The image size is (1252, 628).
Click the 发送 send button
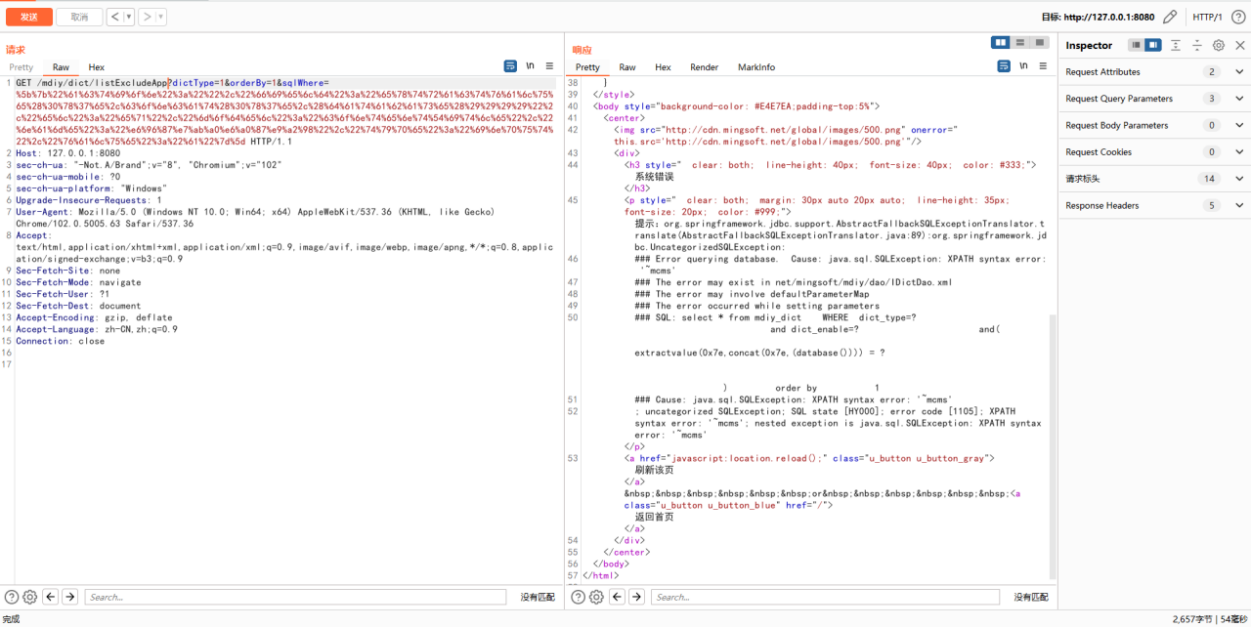pyautogui.click(x=29, y=17)
